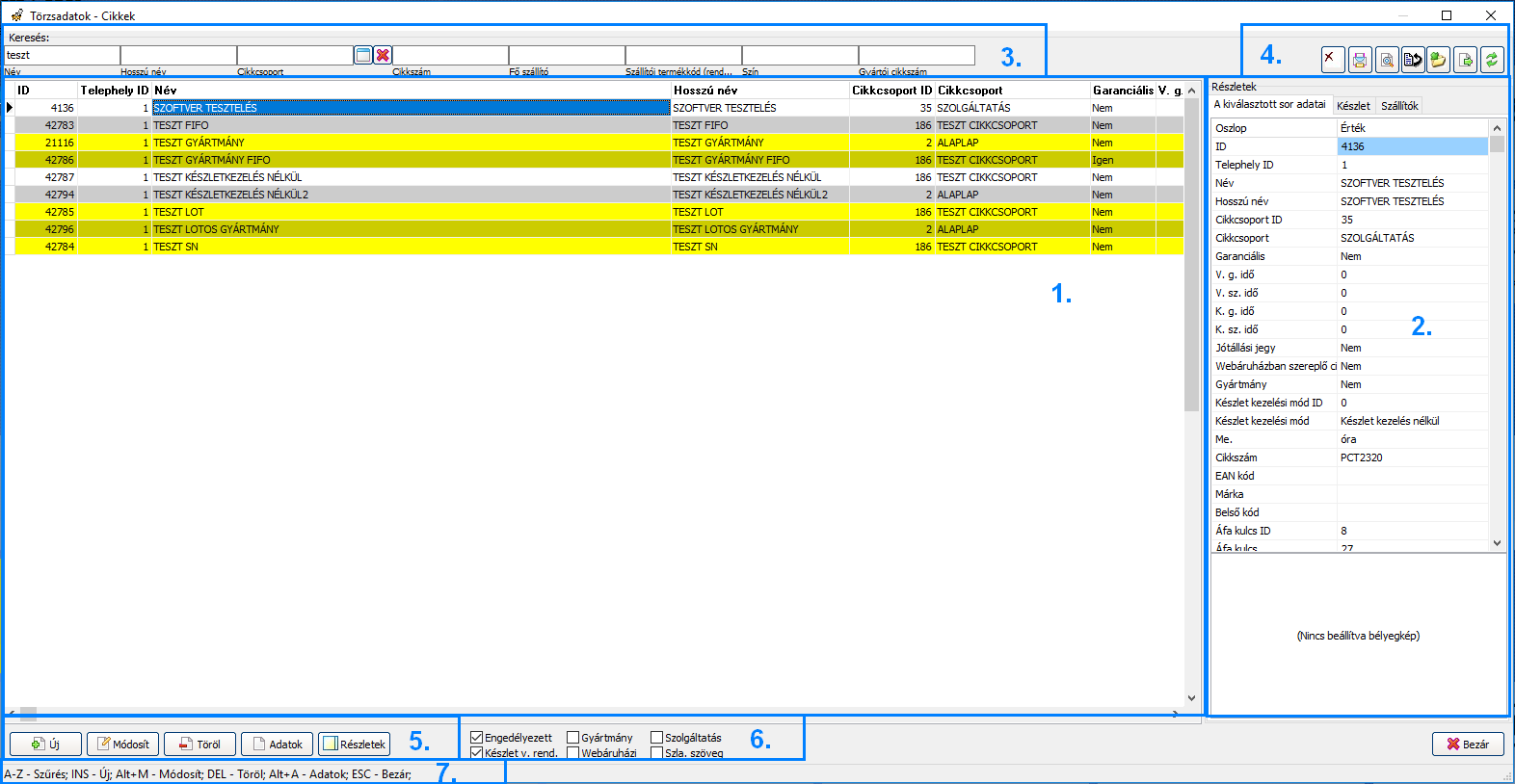The image size is (1515, 784).
Task: Click the up arrow above the main table scrollbar
Action: click(x=1191, y=91)
